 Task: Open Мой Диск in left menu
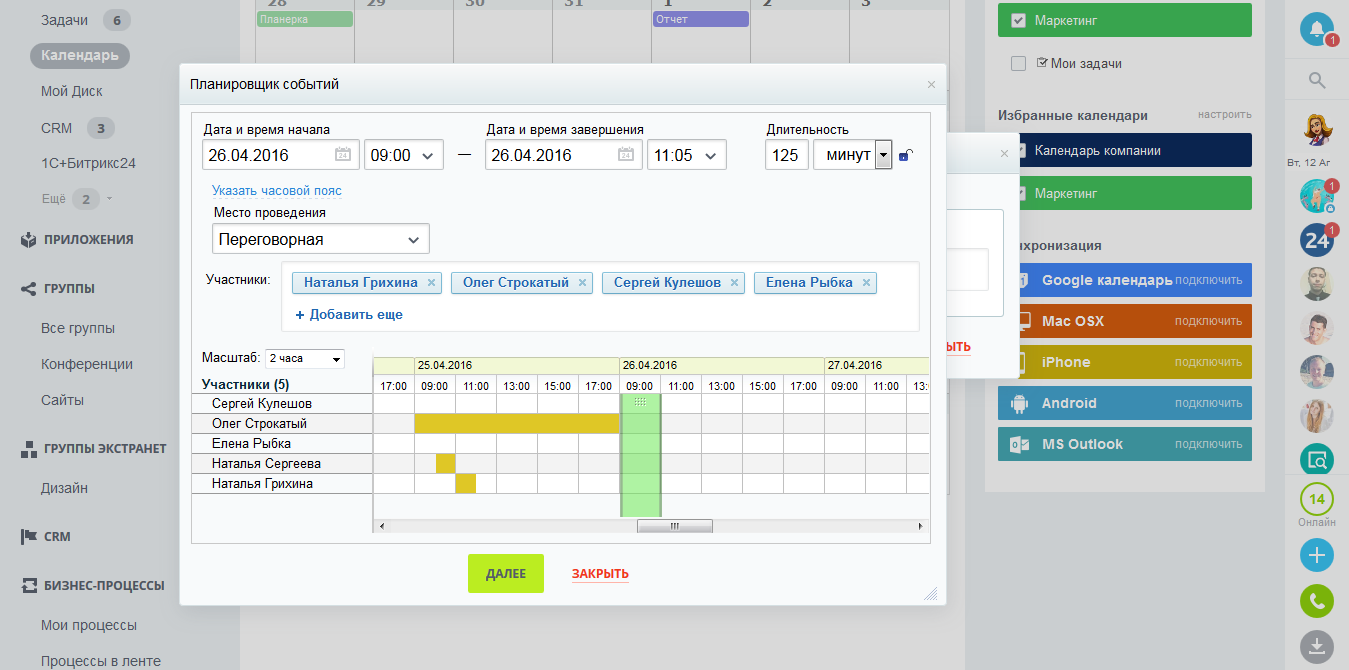pos(72,91)
